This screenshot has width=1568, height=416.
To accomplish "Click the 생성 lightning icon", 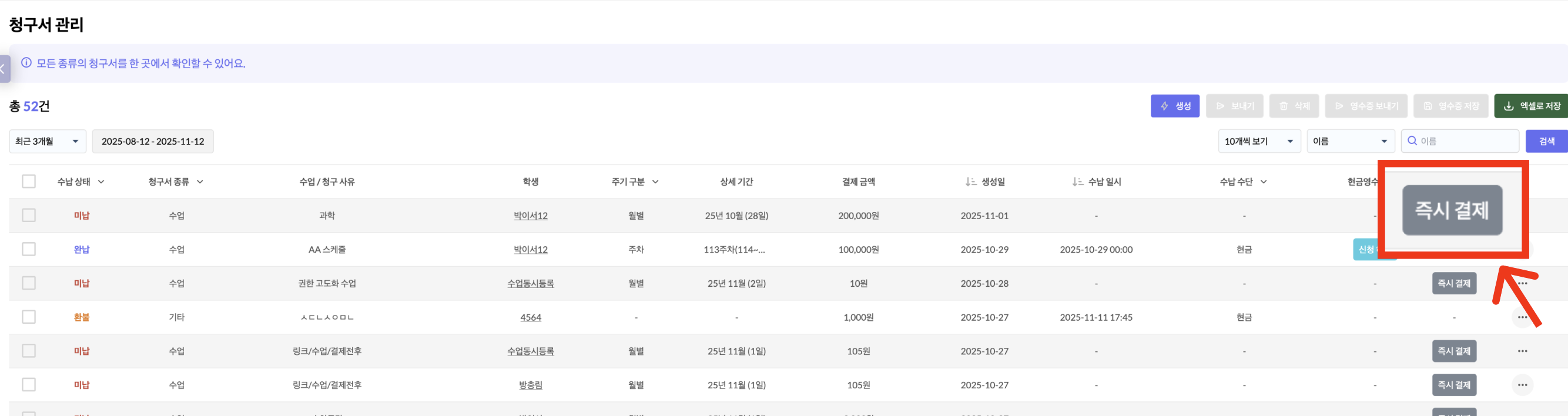I will click(1164, 106).
